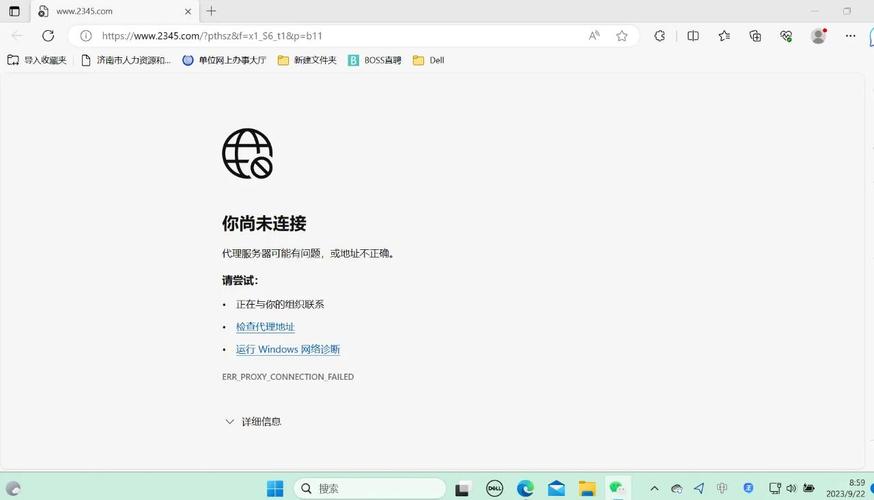874x500 pixels.
Task: Open the Mail app on taskbar
Action: pos(556,489)
